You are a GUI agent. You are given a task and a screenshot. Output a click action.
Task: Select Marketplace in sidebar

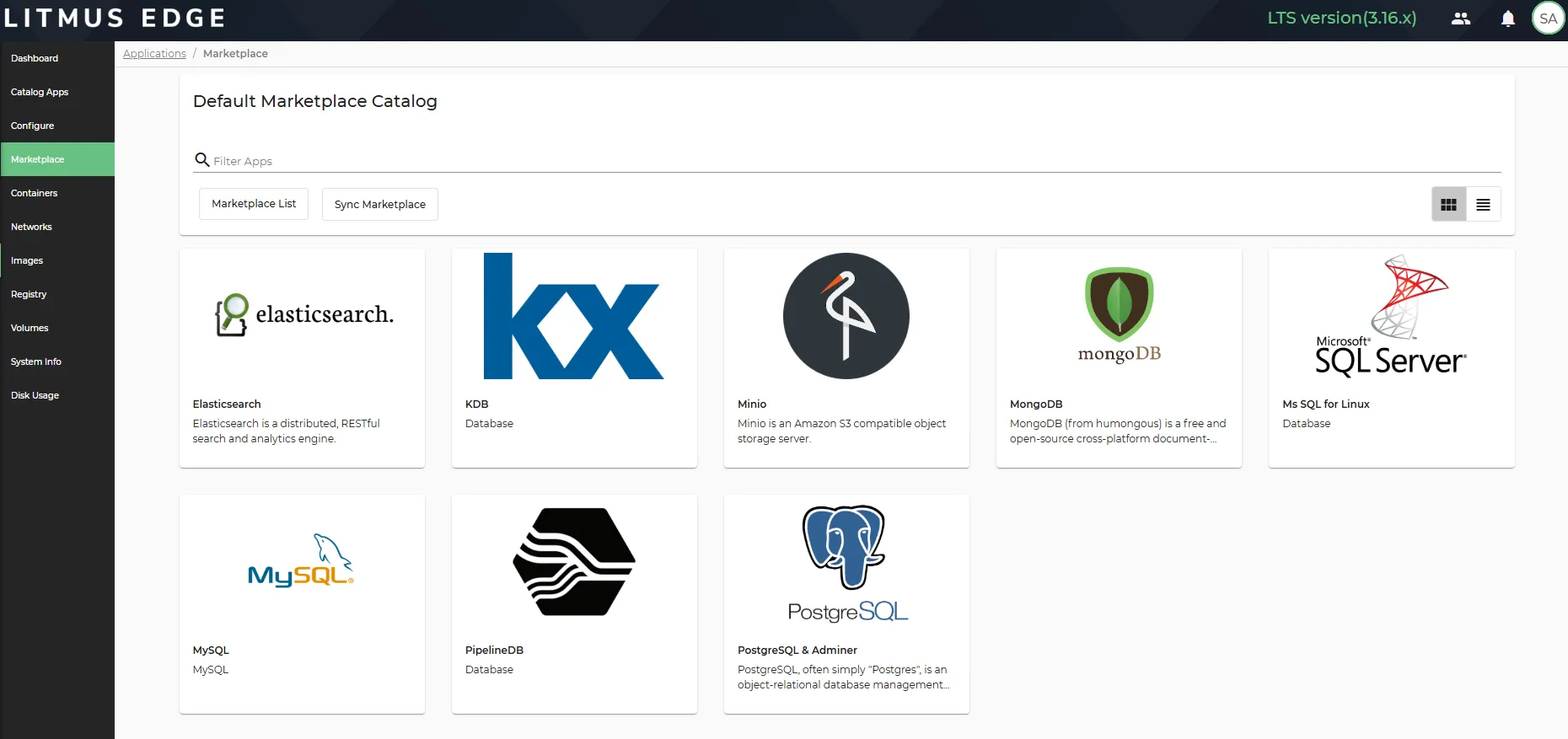click(x=57, y=159)
